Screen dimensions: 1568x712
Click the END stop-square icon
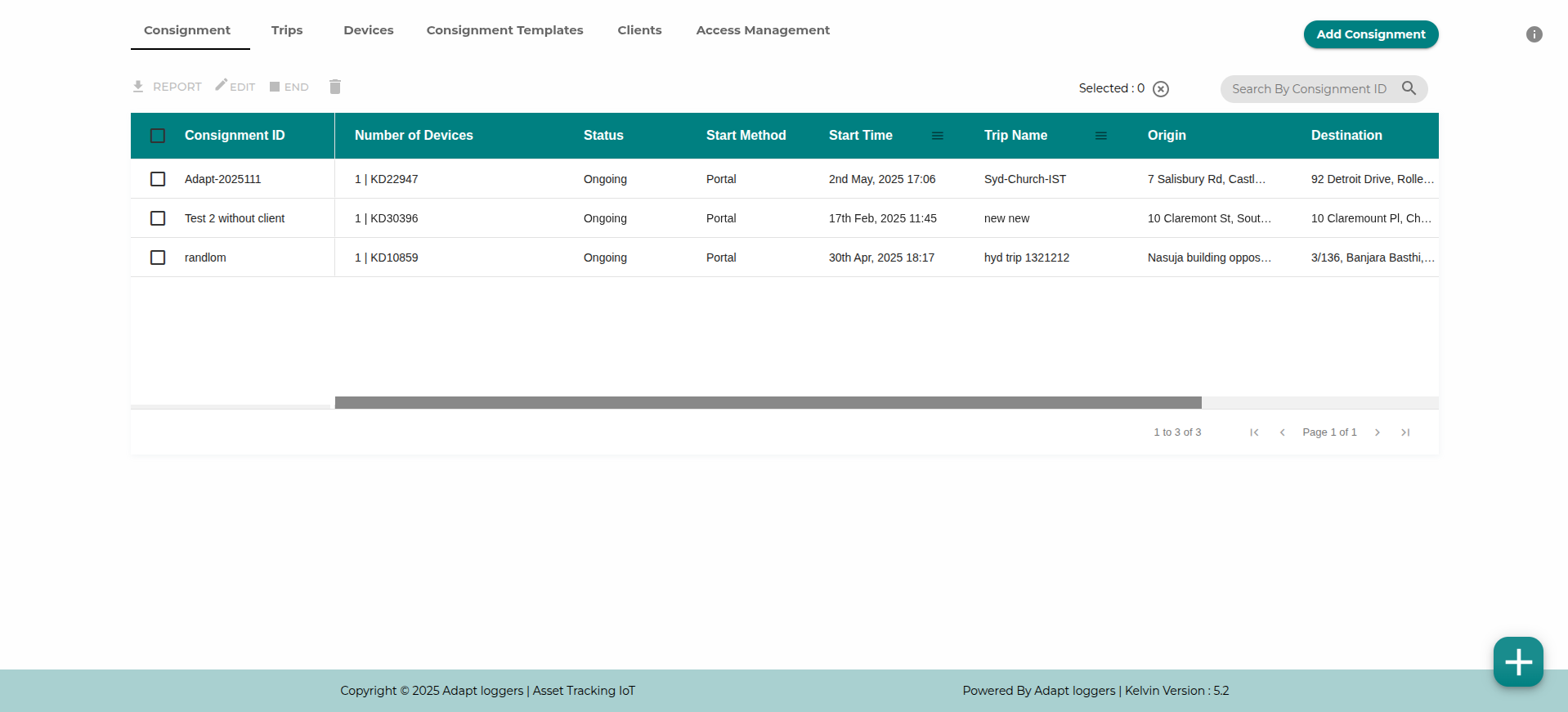coord(275,87)
